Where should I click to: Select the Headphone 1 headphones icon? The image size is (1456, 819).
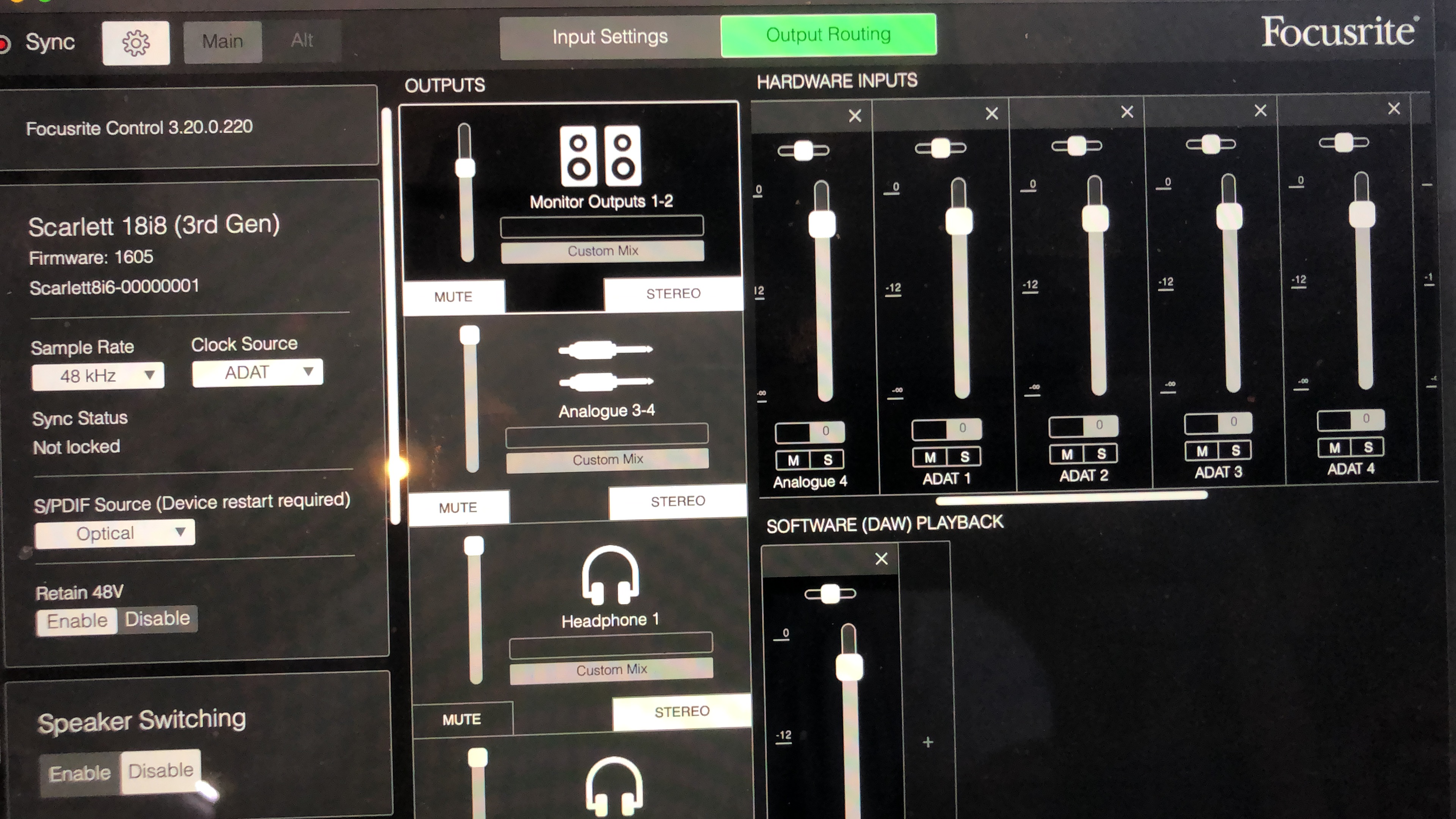tap(610, 576)
